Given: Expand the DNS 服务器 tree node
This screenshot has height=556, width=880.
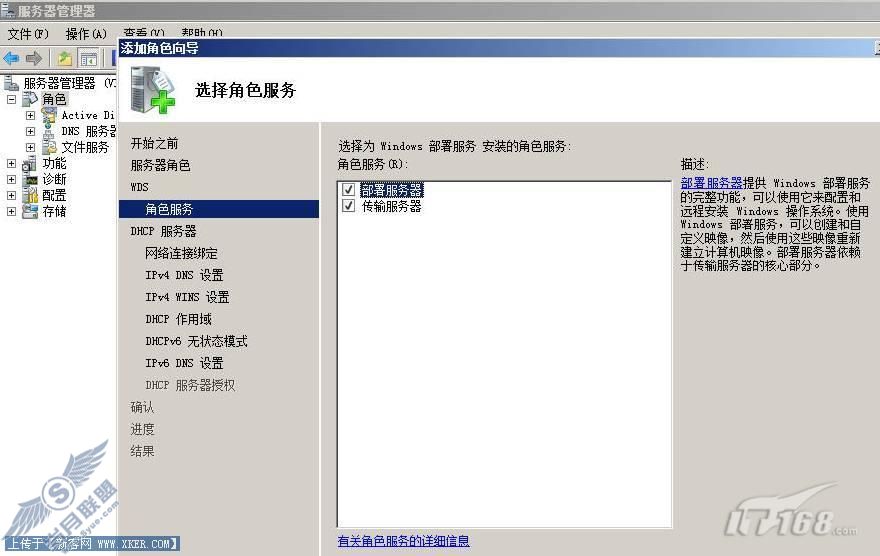Looking at the screenshot, I should tap(30, 131).
